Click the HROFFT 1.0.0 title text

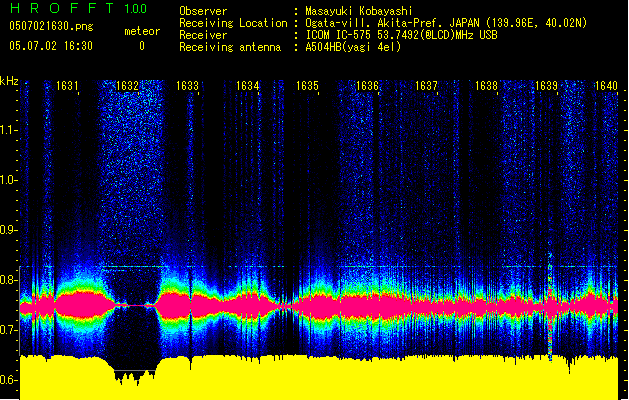[x=78, y=8]
